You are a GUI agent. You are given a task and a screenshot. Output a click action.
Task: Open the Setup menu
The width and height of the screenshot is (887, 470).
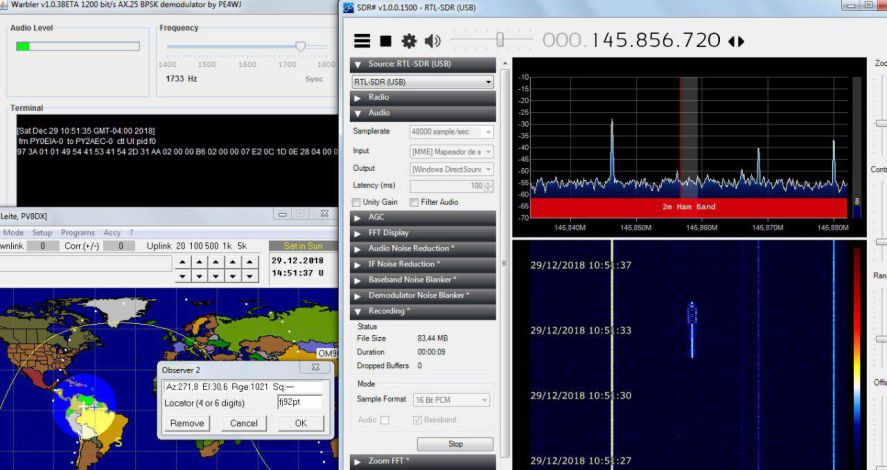42,232
